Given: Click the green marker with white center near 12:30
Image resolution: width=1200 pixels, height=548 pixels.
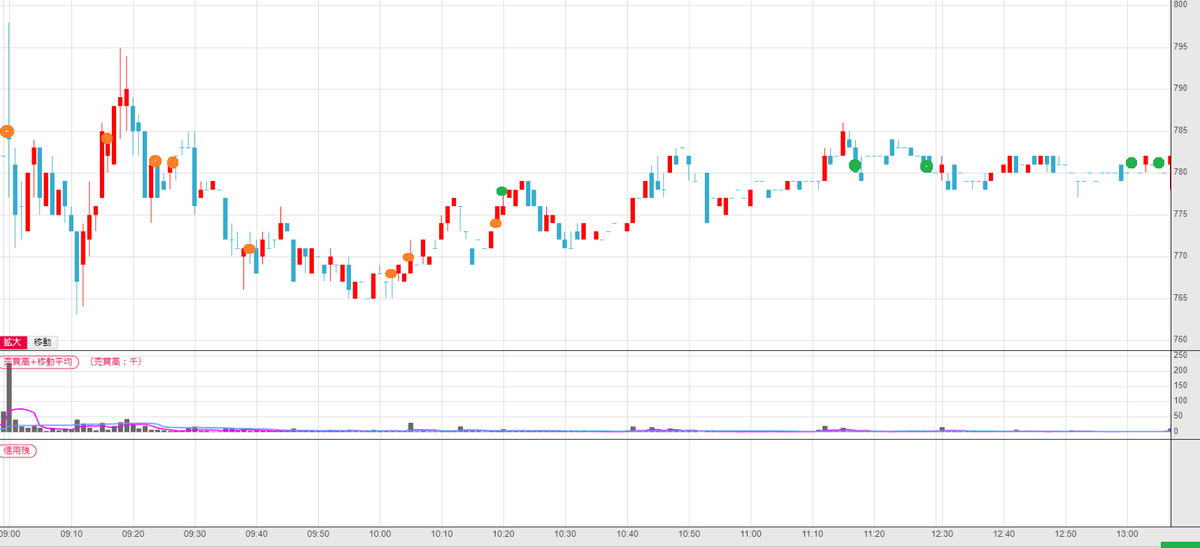Looking at the screenshot, I should (x=926, y=166).
